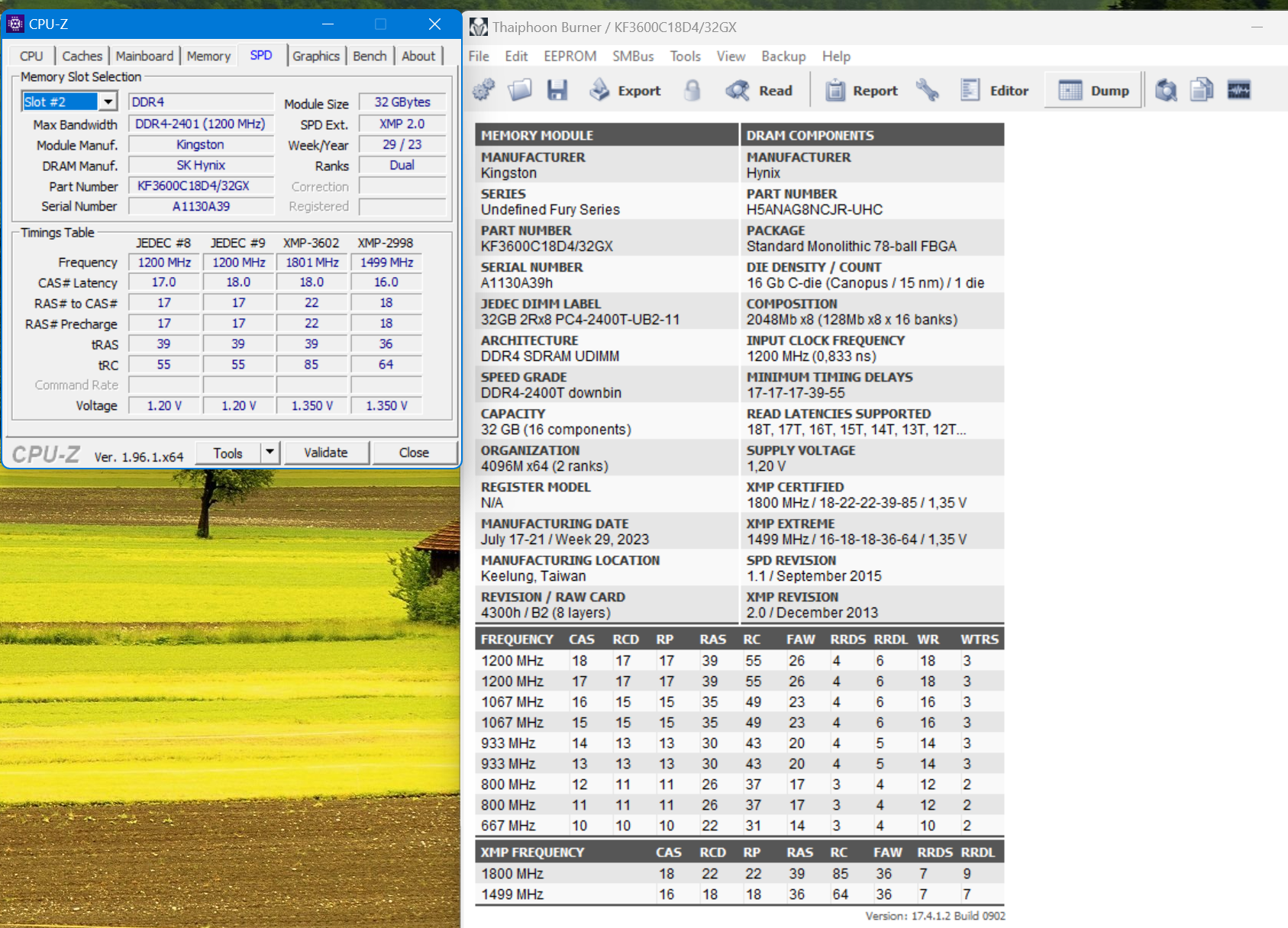Switch to the Dump view
Image resolution: width=1288 pixels, height=928 pixels.
(1093, 90)
